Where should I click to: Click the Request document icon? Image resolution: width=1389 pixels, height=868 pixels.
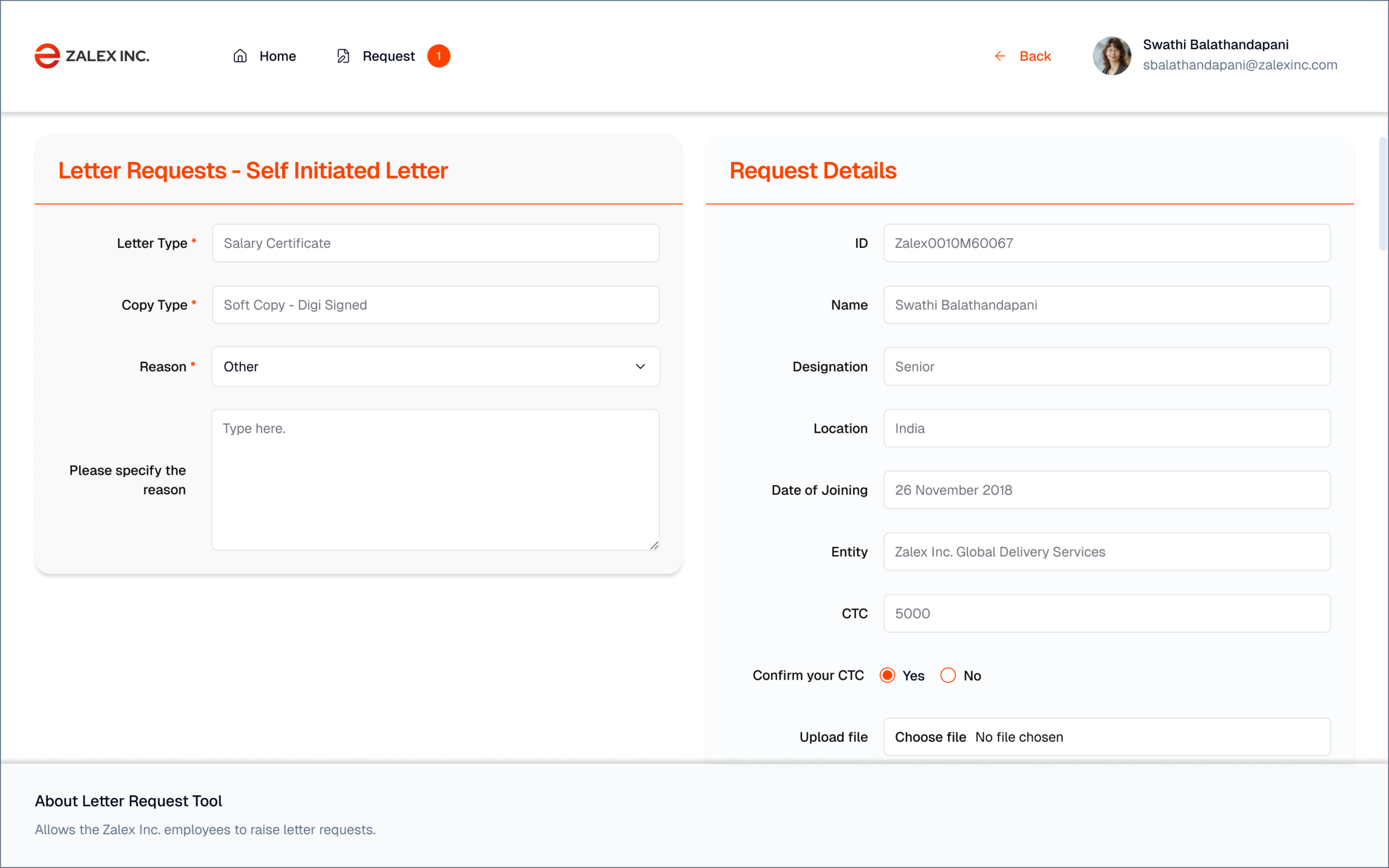[343, 56]
